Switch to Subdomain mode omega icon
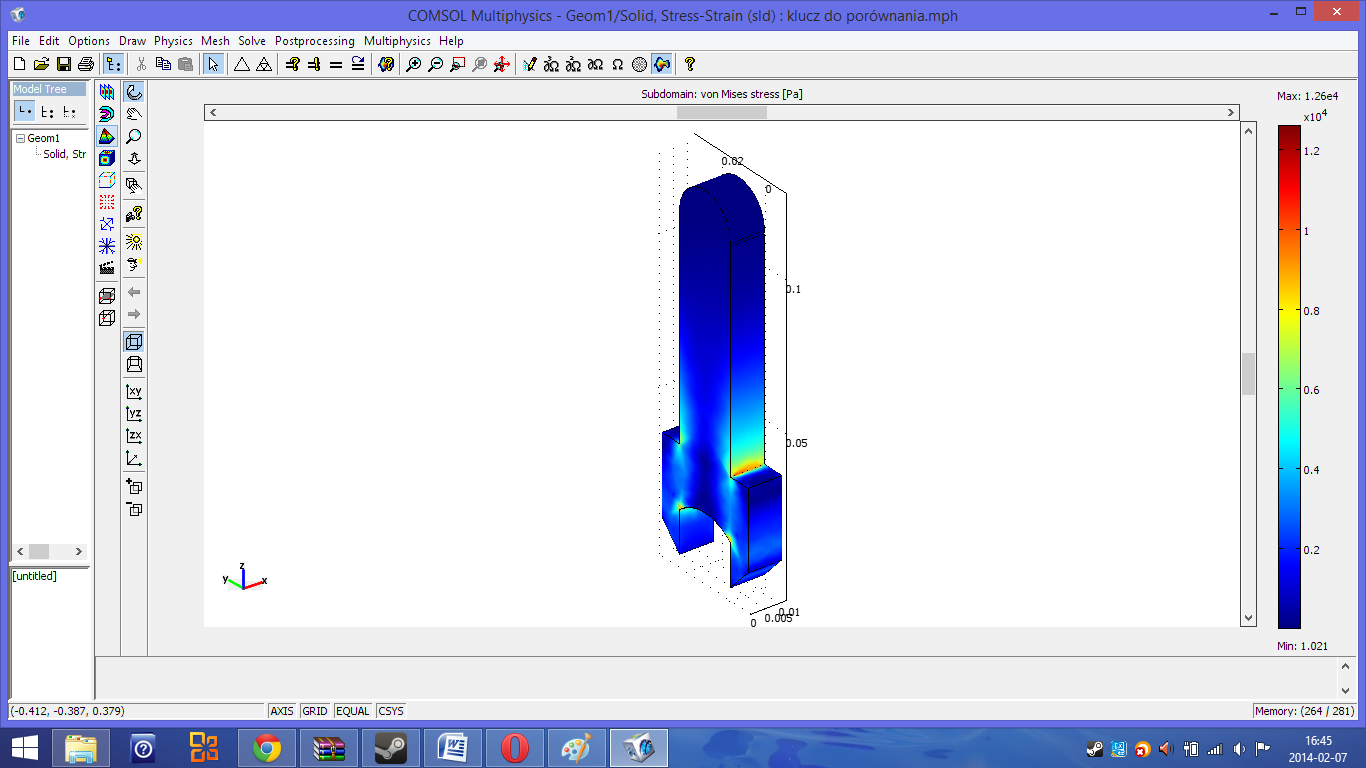The image size is (1366, 768). point(618,64)
